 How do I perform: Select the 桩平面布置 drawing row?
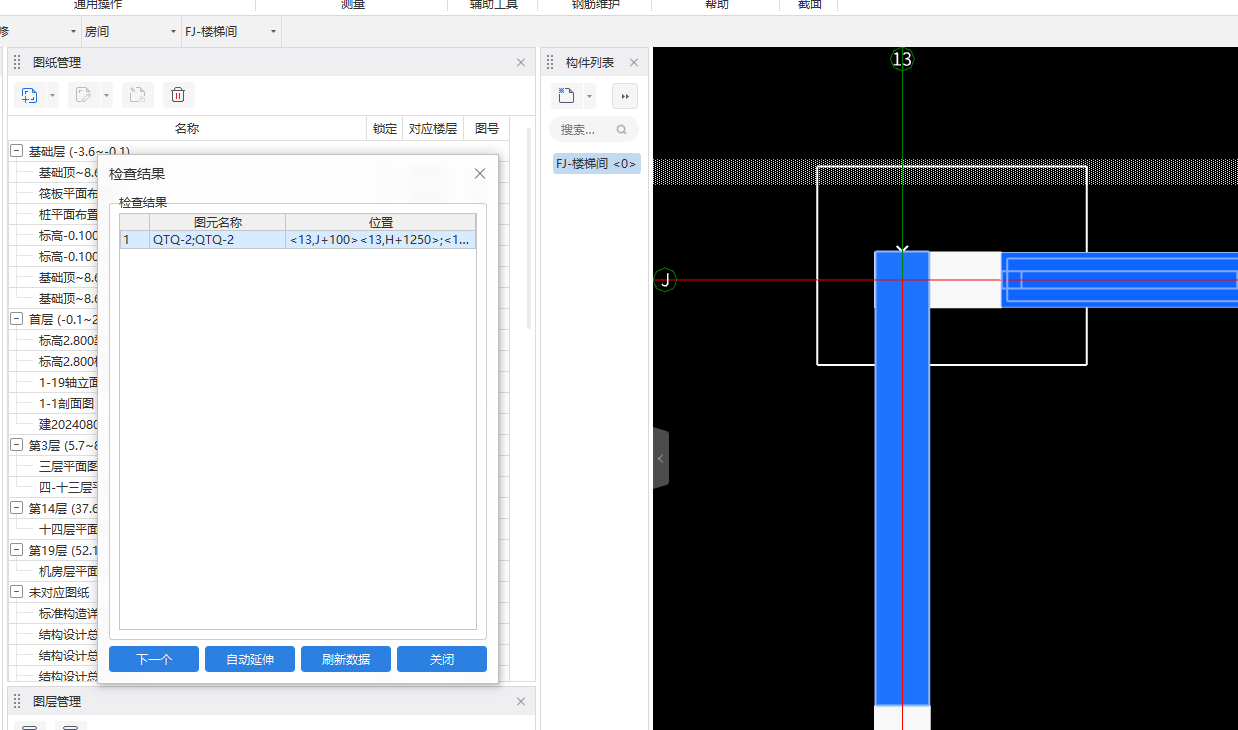[68, 214]
